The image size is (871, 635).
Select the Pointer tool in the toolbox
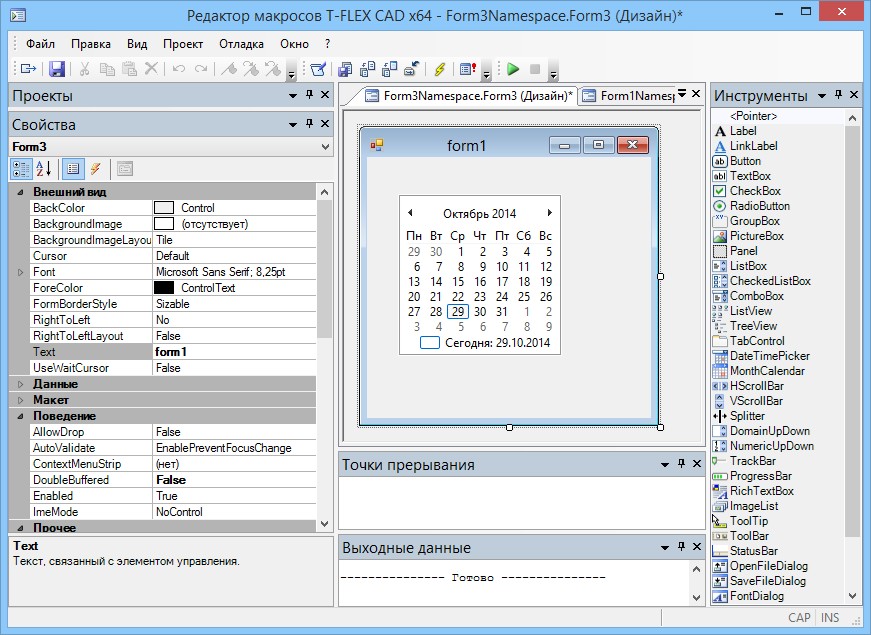(753, 116)
